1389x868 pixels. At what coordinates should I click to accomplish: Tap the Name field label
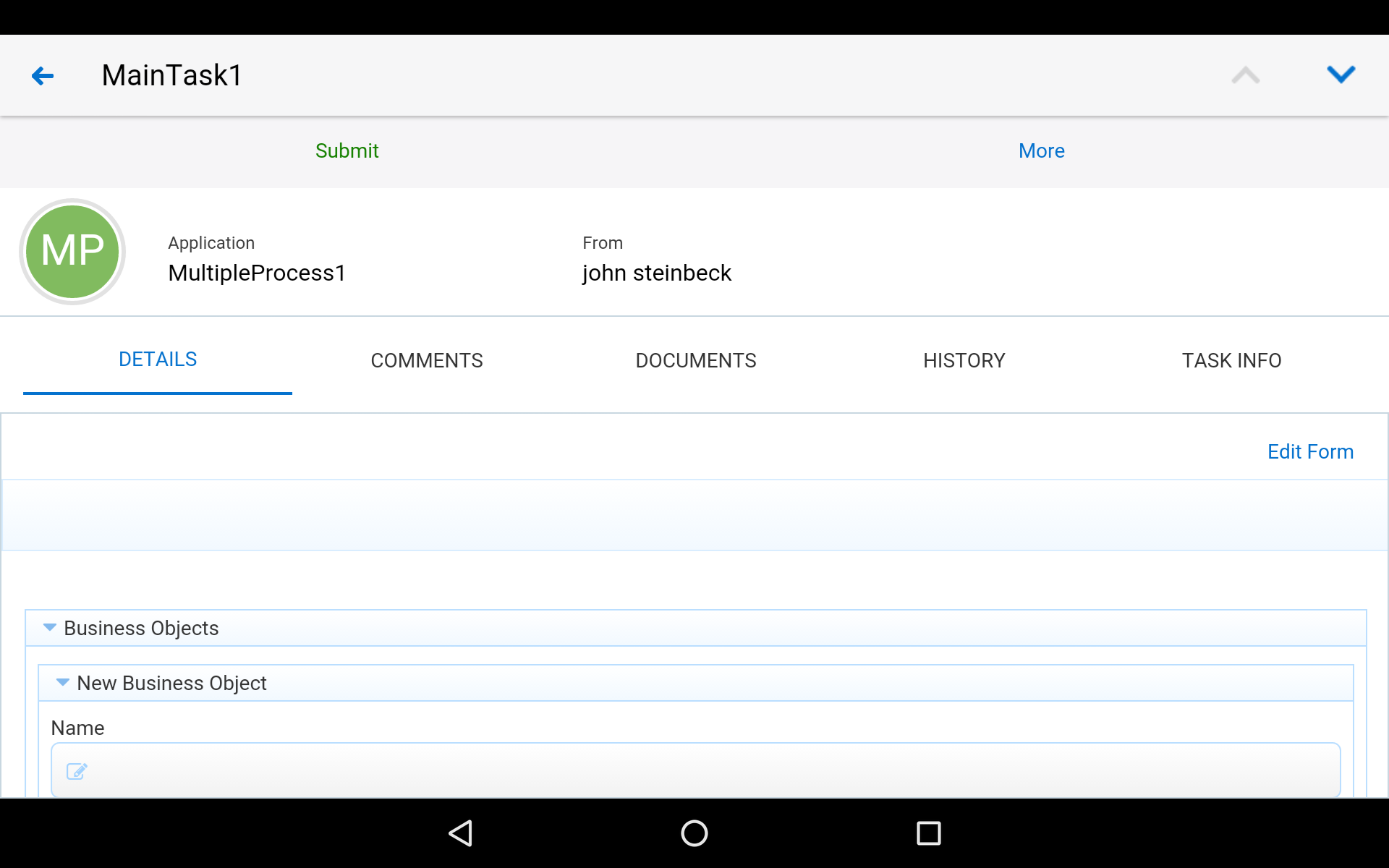(77, 728)
